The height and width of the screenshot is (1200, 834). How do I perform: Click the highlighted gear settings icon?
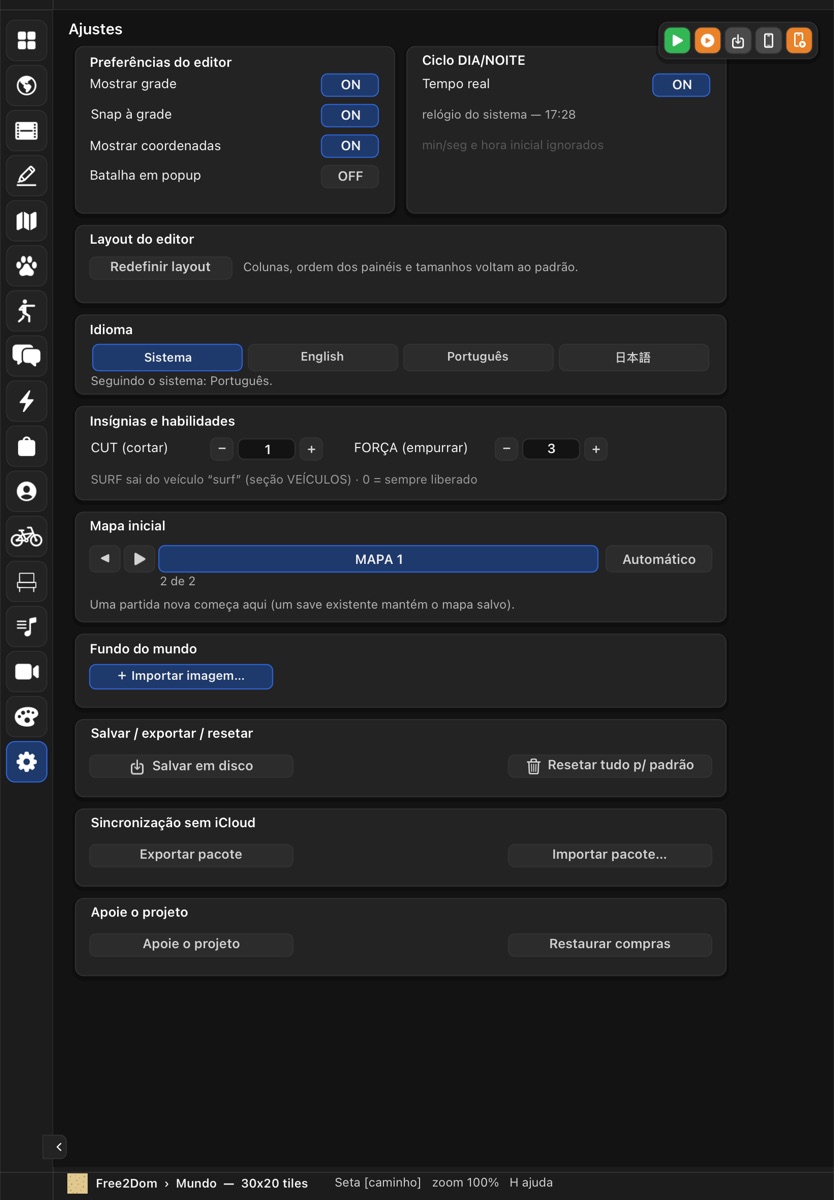[27, 762]
